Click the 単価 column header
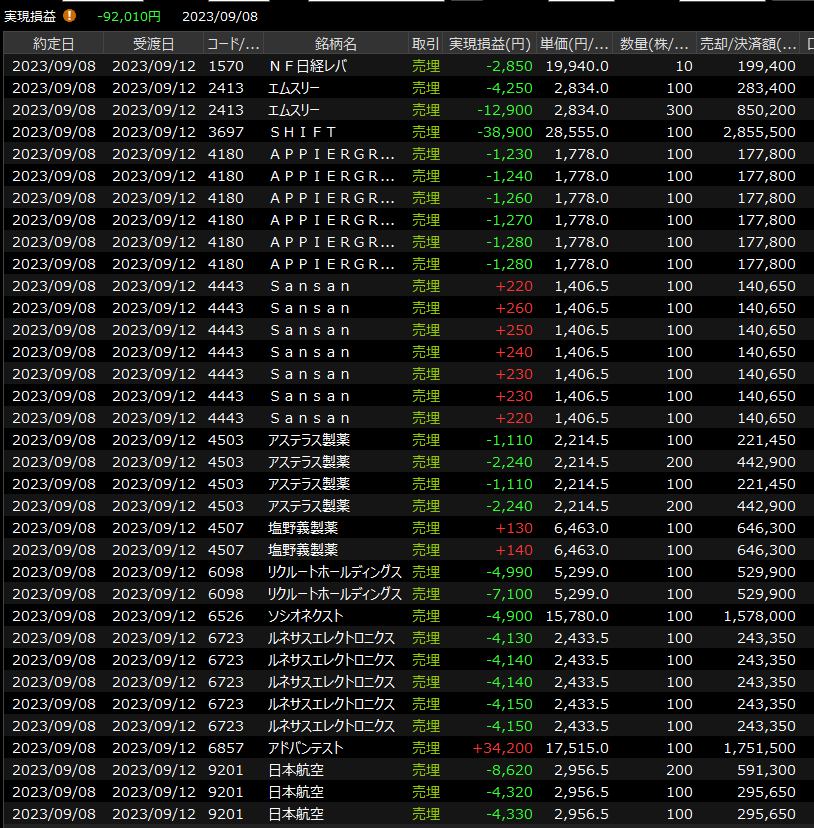Viewport: 814px width, 828px height. [574, 44]
